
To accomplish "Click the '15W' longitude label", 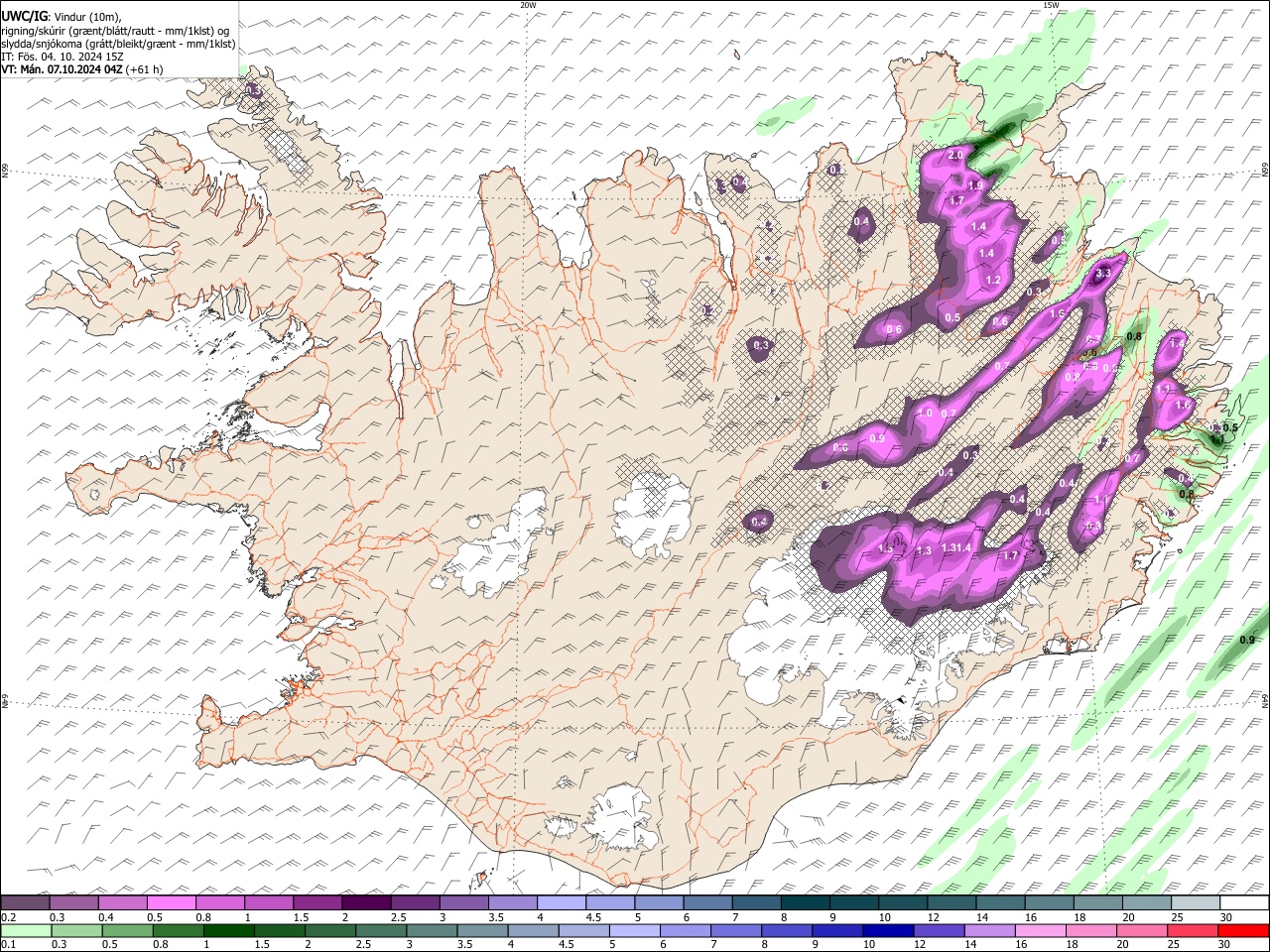I will (x=1050, y=5).
